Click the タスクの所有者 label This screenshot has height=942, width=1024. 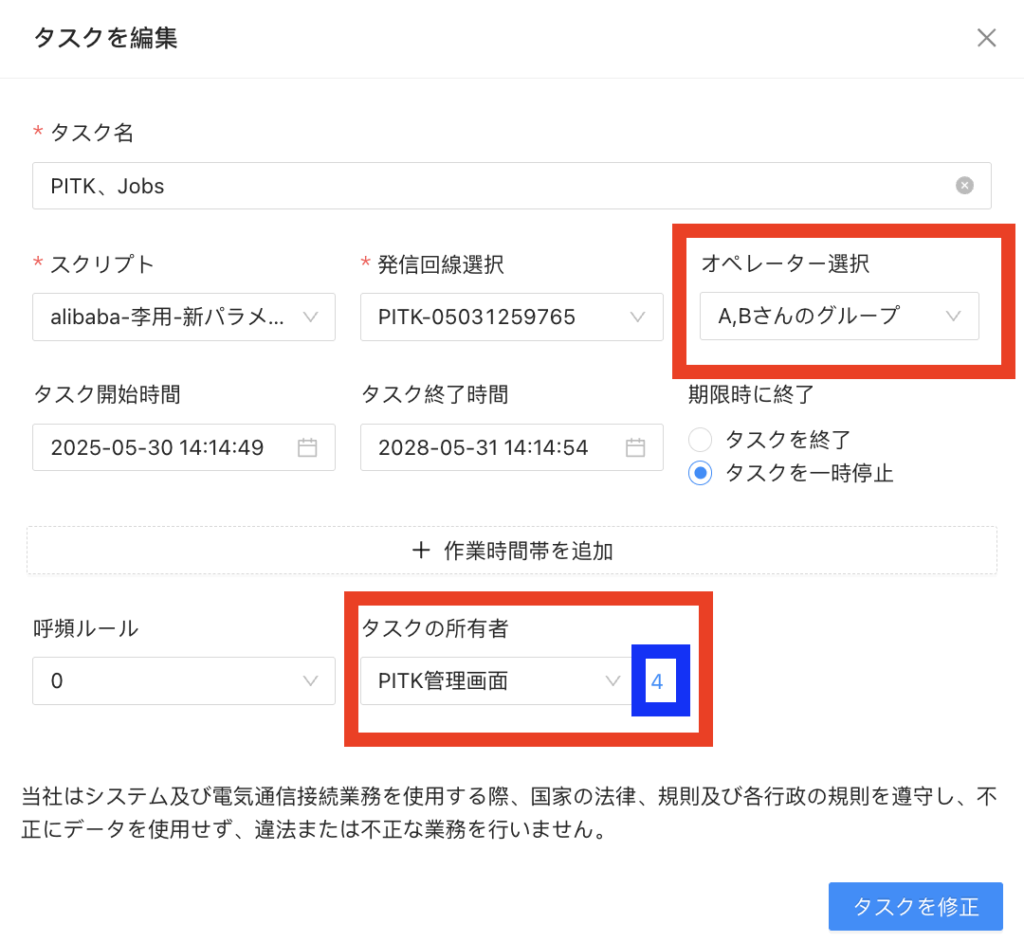pos(435,628)
